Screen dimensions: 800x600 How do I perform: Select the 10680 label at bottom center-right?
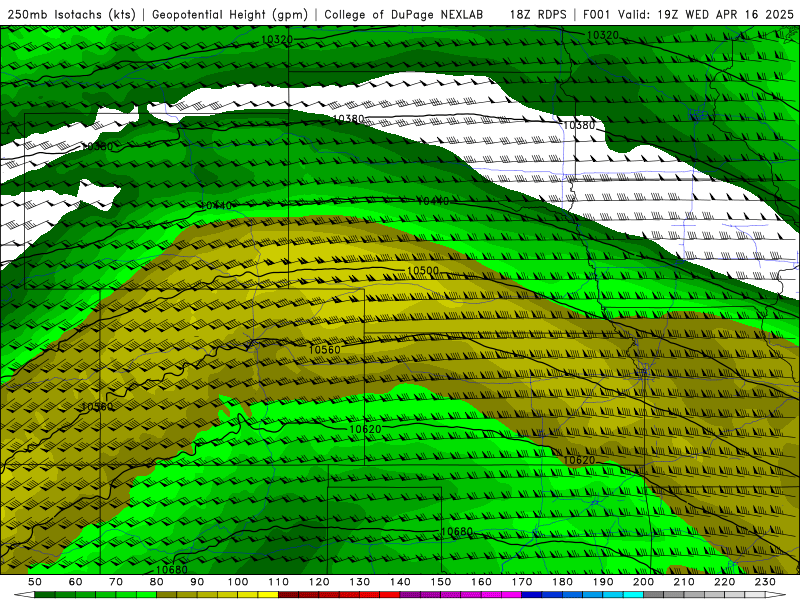coord(457,532)
